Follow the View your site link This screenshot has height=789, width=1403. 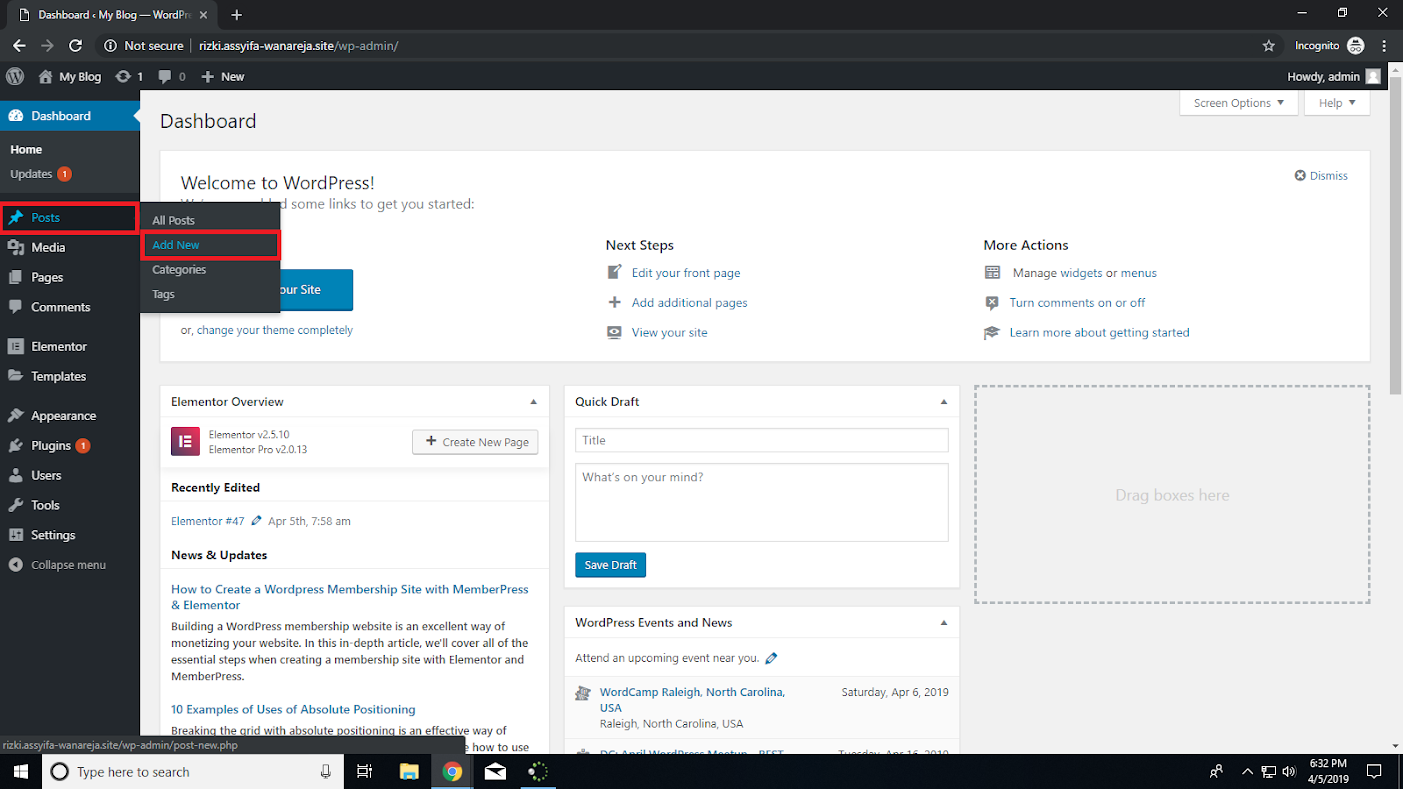point(669,333)
